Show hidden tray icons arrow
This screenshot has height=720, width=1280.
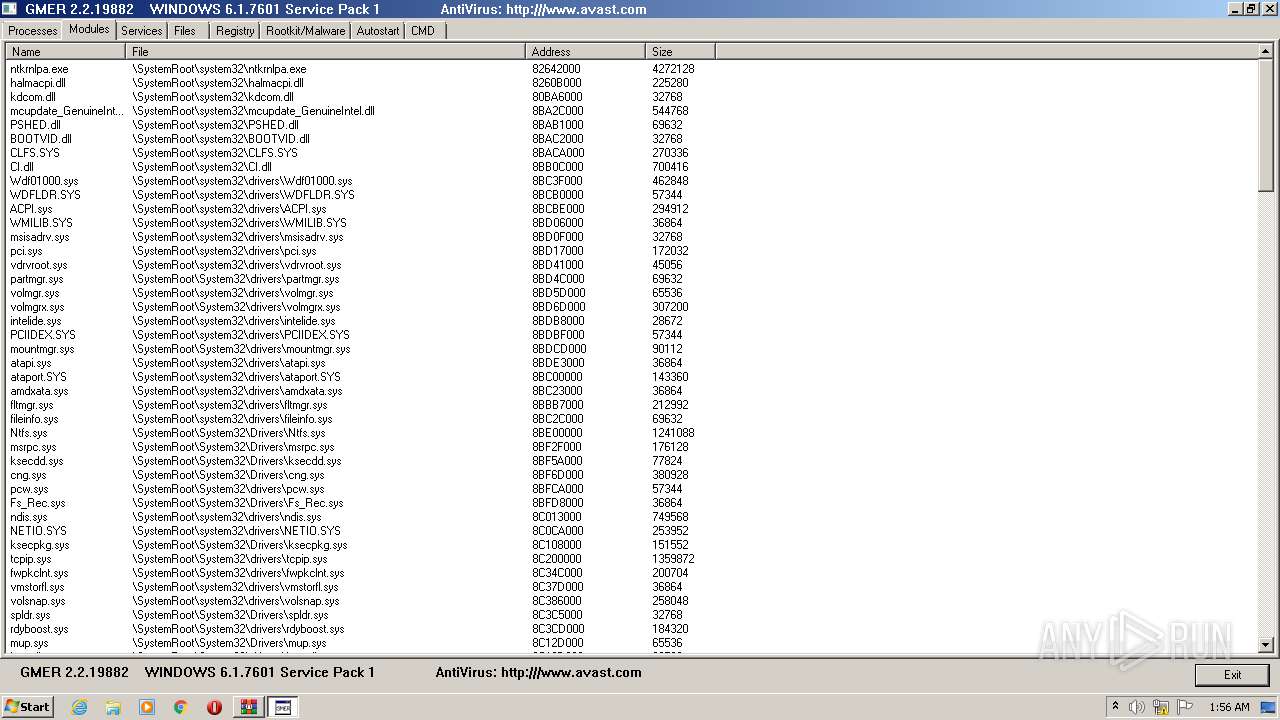pos(1116,706)
